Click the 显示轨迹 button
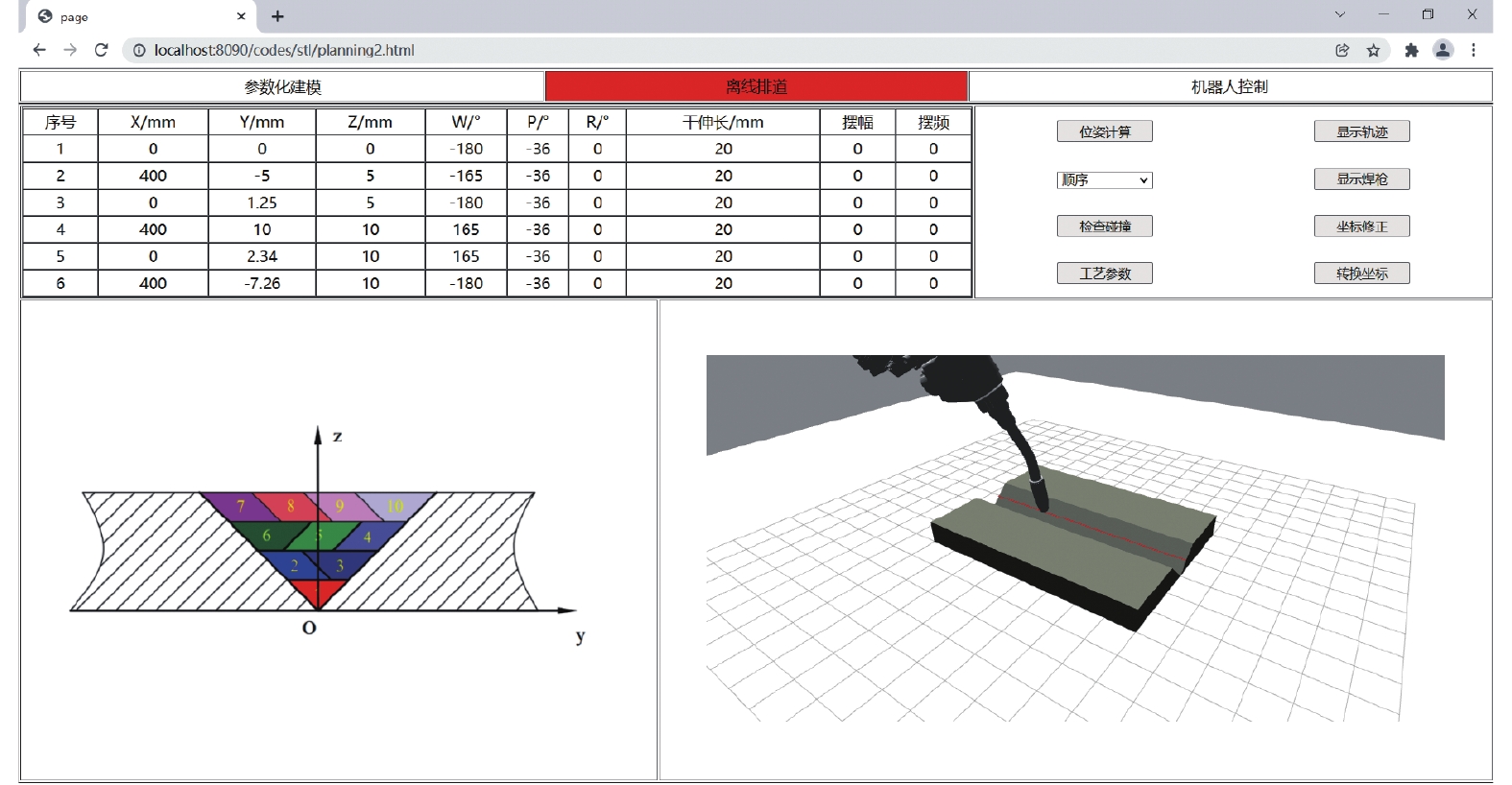Screen dimensions: 1512x785 click(1361, 131)
